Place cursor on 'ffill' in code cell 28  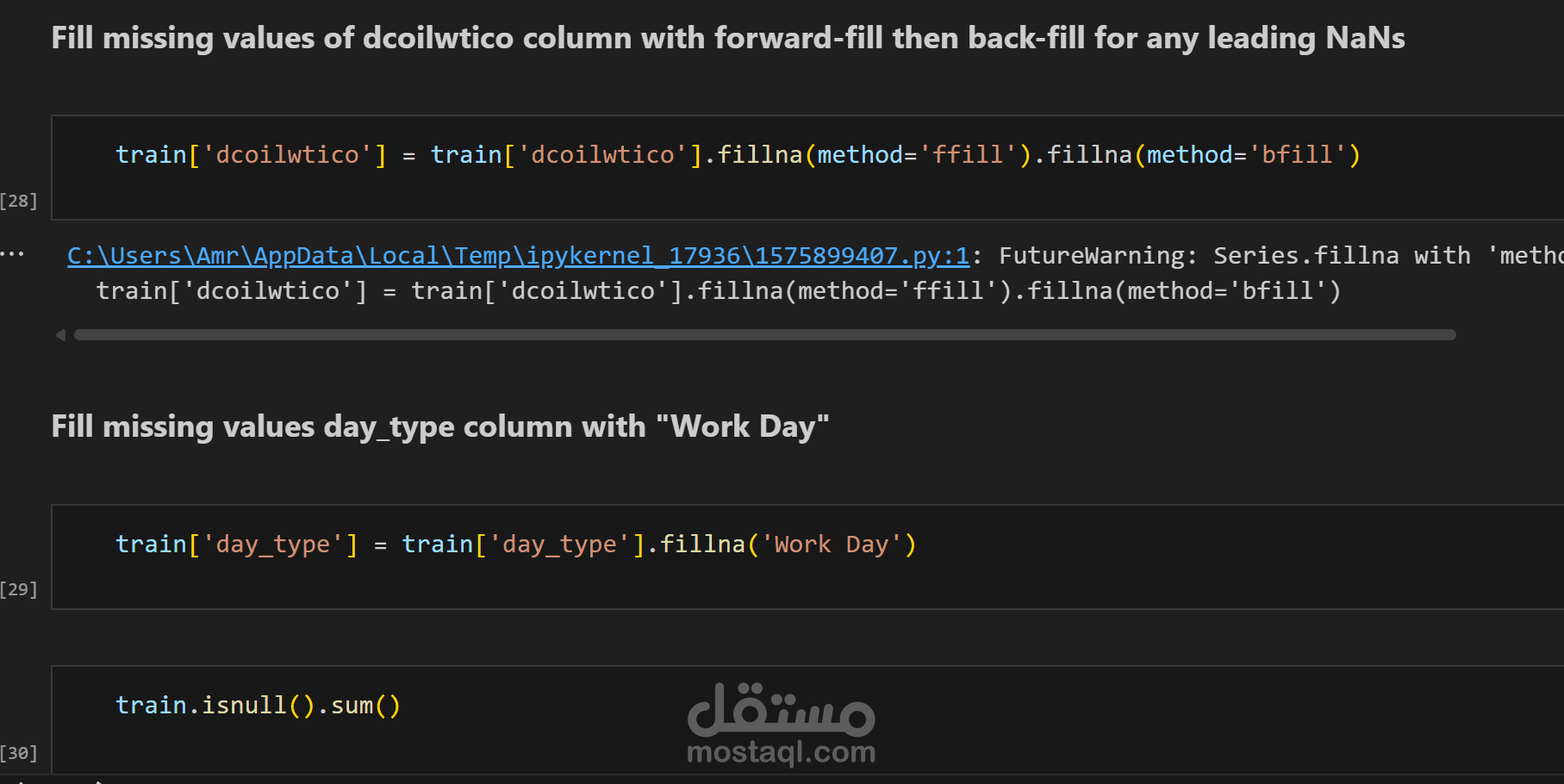968,155
